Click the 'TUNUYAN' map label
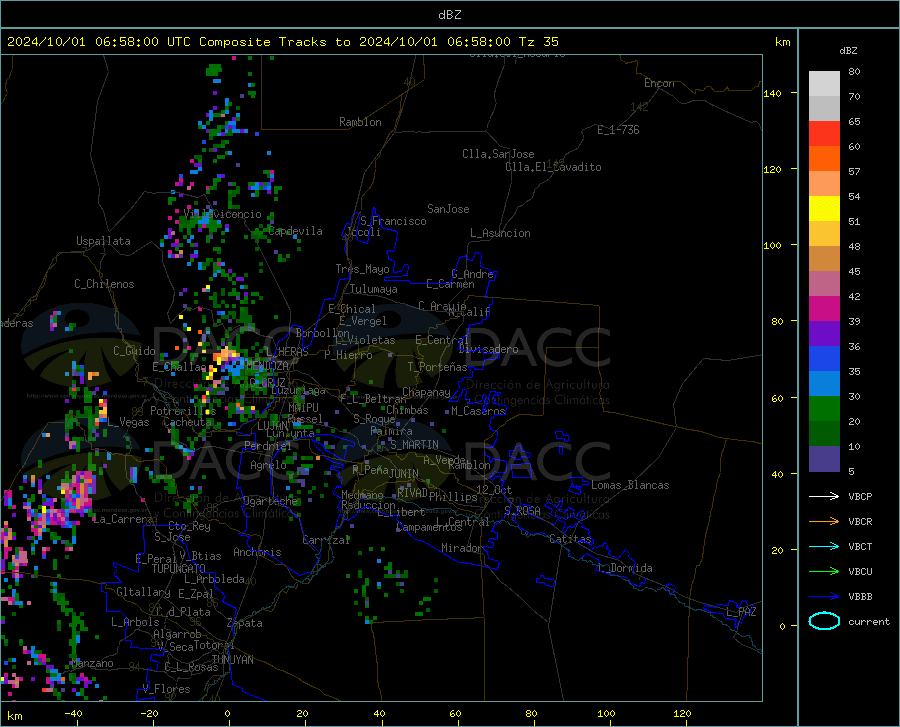Screen dimensions: 900x727 tap(232, 659)
